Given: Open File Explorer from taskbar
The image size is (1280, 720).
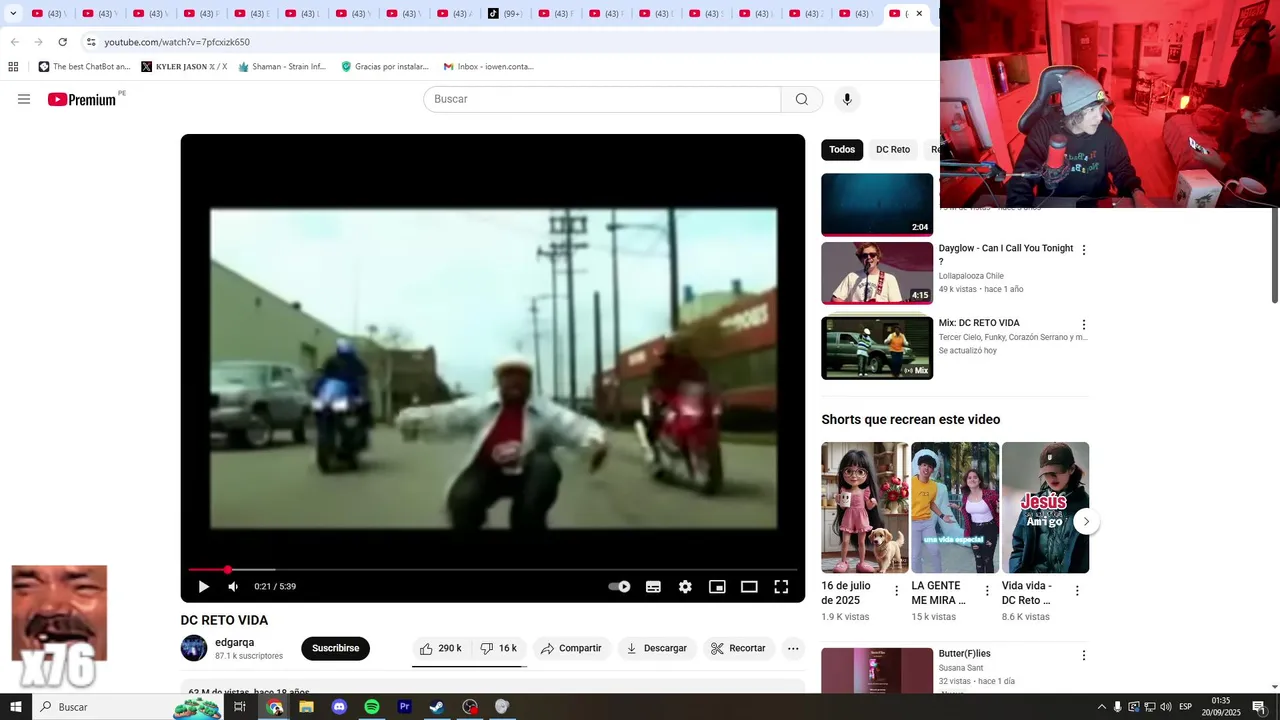Looking at the screenshot, I should coord(306,707).
